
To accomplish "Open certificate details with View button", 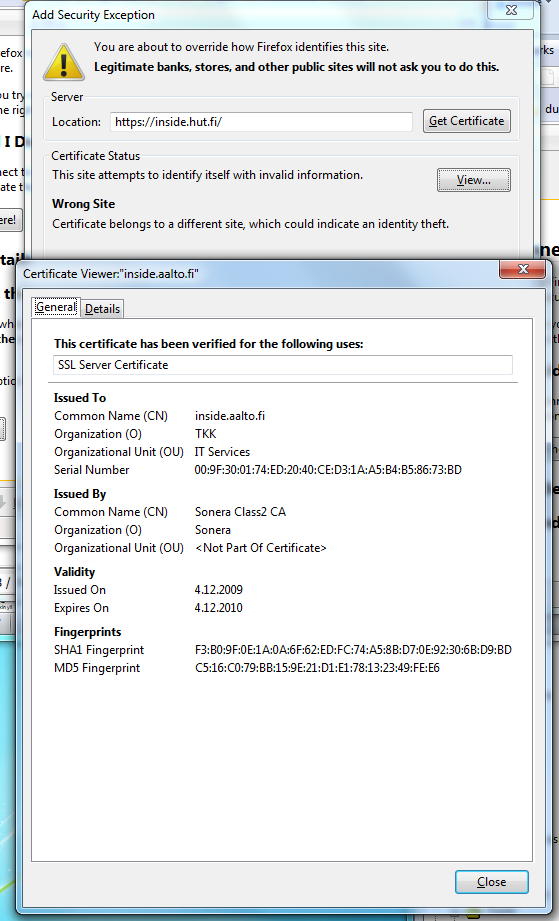I will [474, 180].
